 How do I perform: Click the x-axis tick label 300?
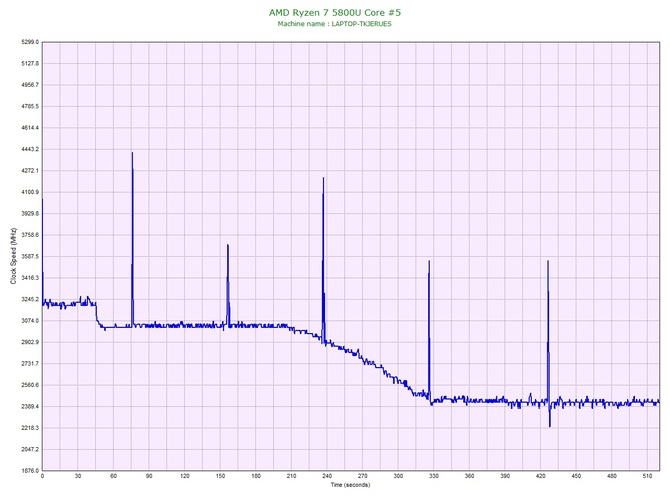tap(398, 476)
